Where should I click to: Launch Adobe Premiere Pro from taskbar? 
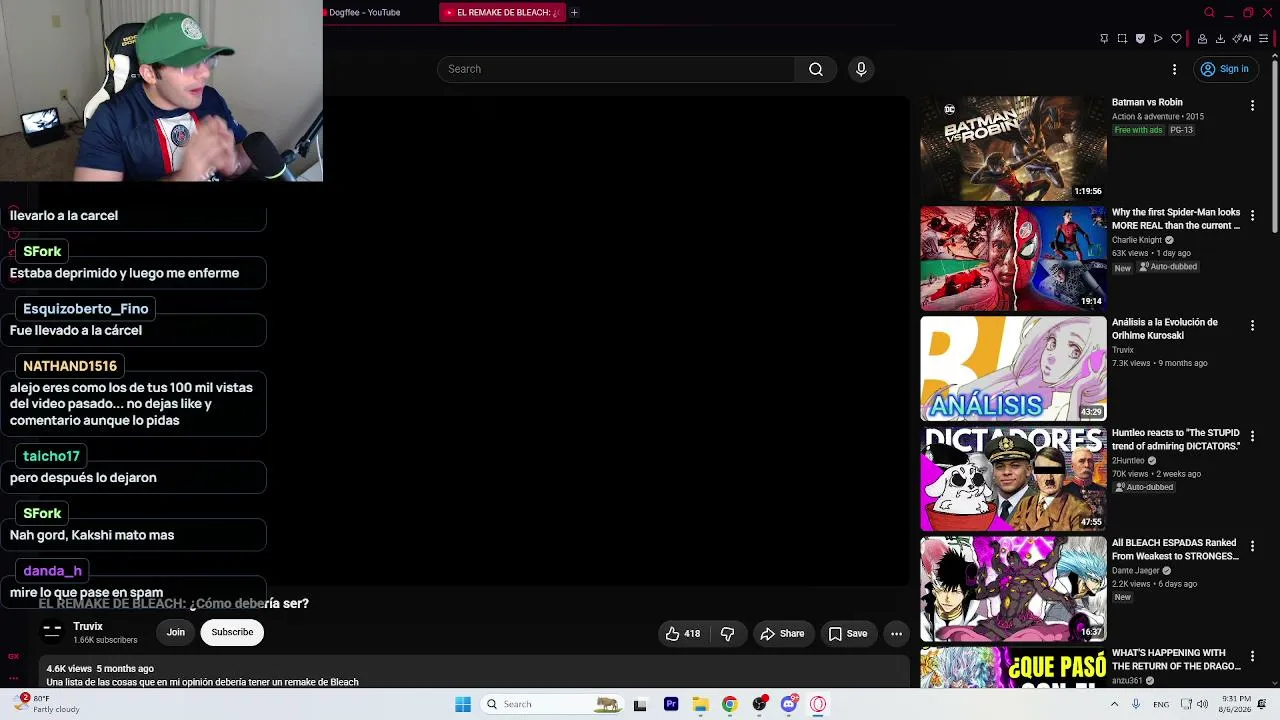(671, 704)
